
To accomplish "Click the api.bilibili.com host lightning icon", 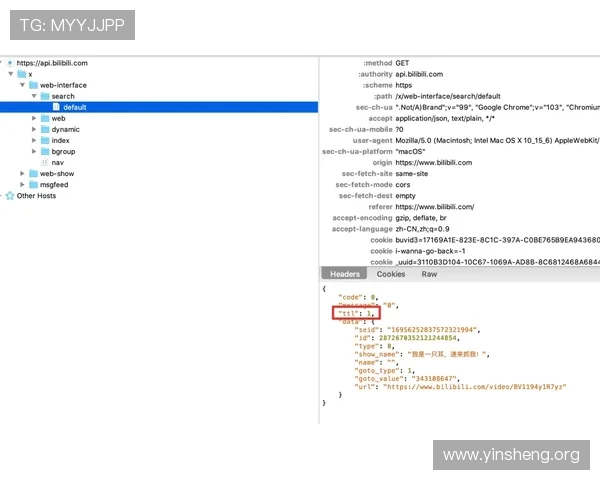I will [x=10, y=63].
